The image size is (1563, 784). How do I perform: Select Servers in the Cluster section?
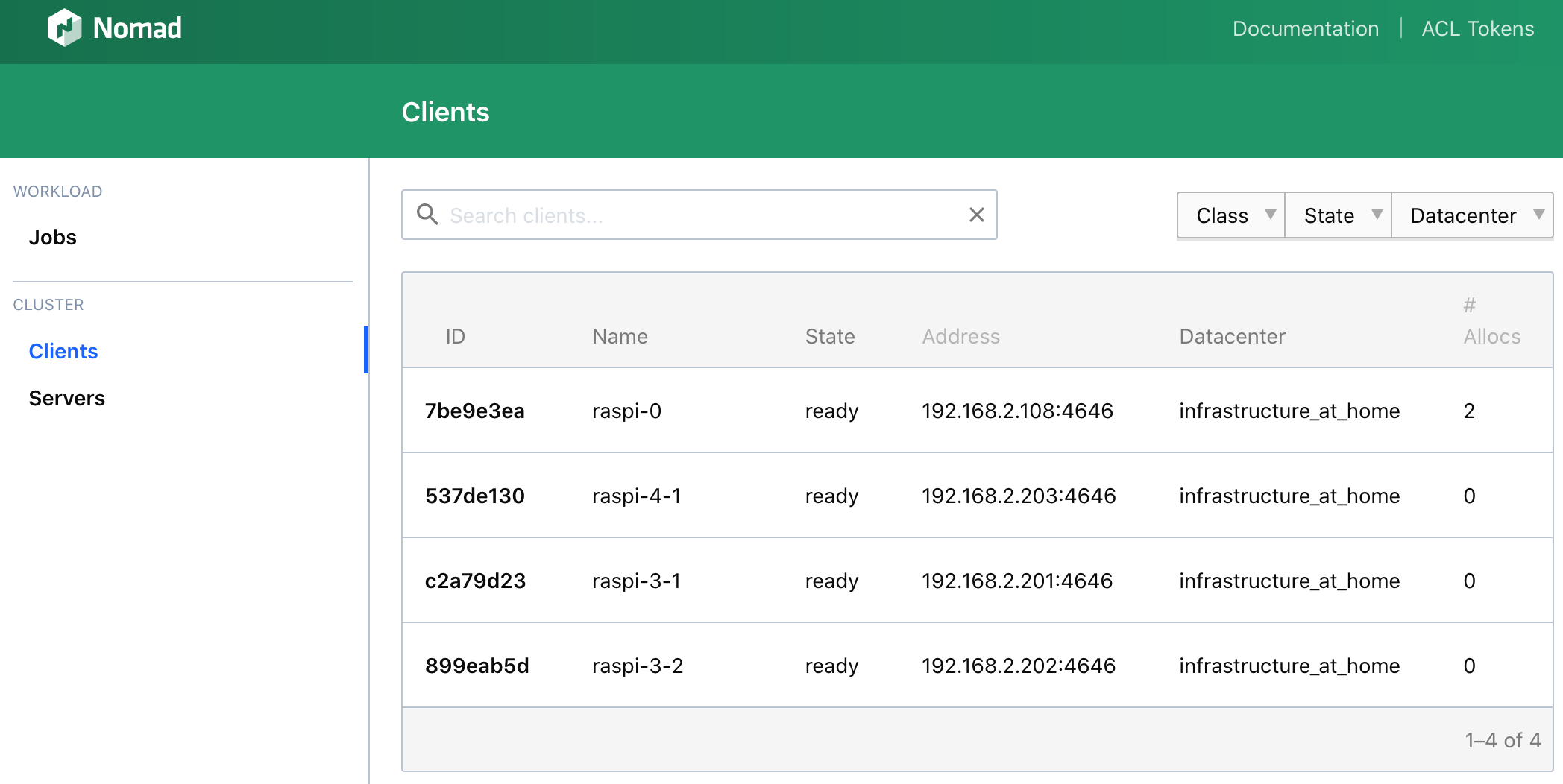coord(66,398)
